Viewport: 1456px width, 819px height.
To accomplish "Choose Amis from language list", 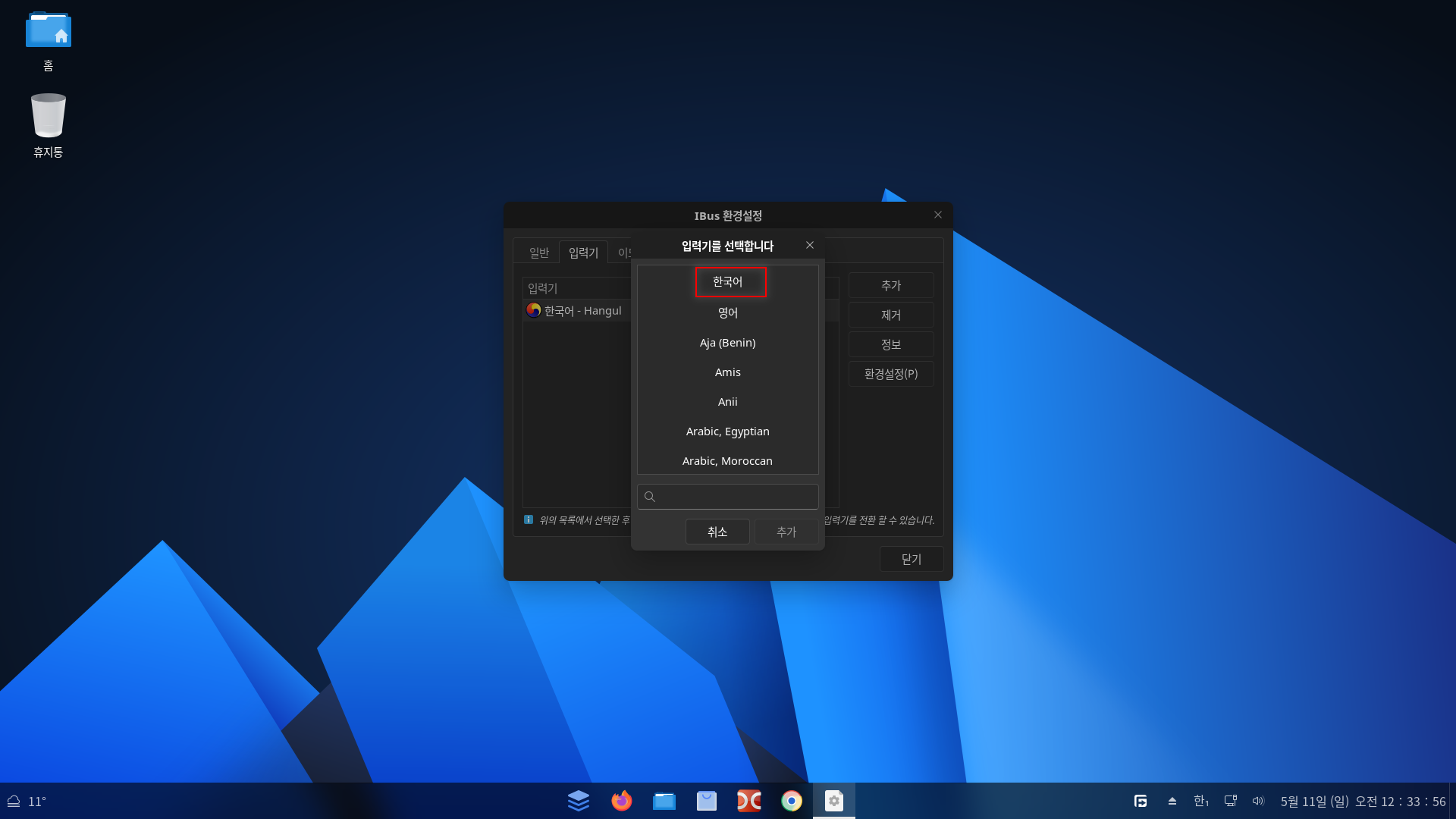I will click(x=727, y=372).
